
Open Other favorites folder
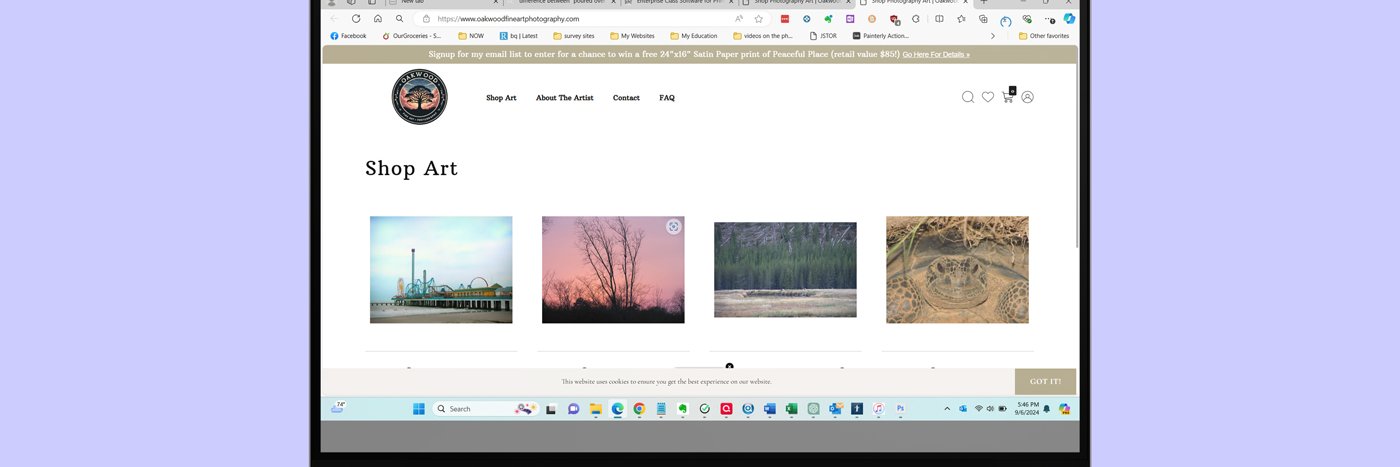click(x=1045, y=36)
